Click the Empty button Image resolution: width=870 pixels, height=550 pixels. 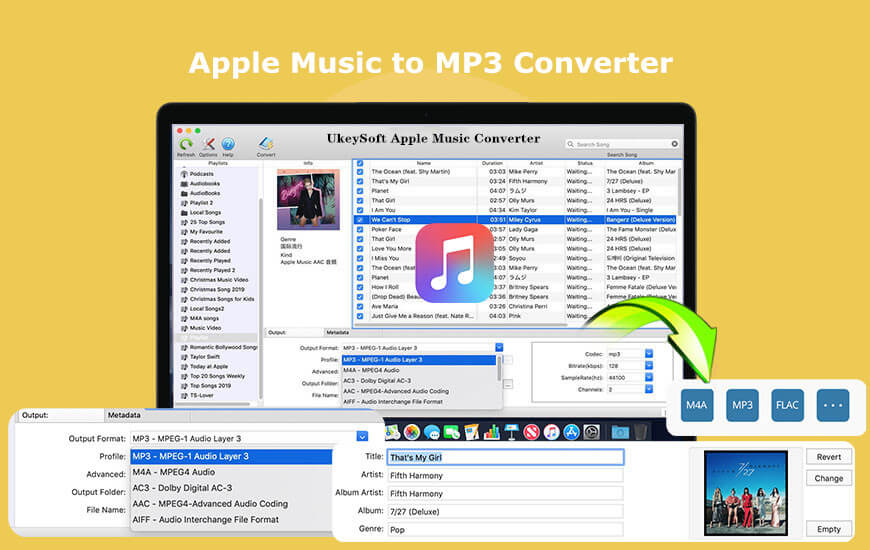pos(829,529)
